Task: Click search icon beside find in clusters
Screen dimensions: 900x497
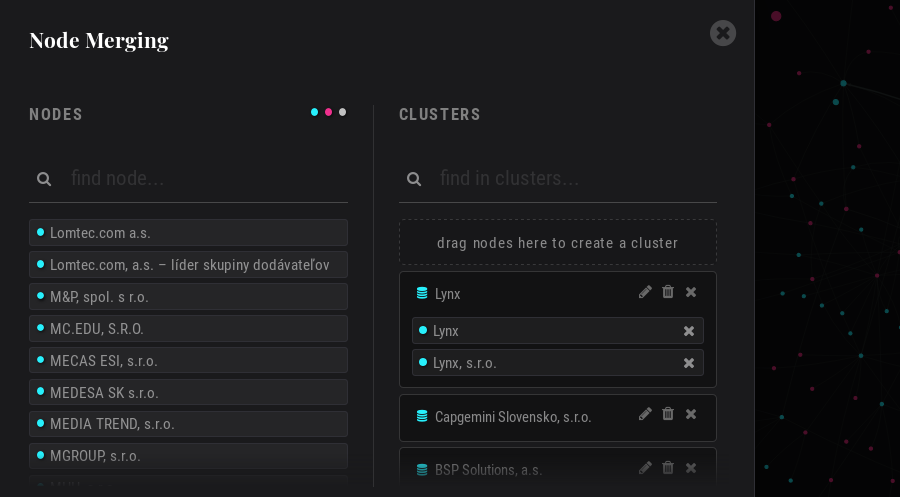Action: coord(414,179)
